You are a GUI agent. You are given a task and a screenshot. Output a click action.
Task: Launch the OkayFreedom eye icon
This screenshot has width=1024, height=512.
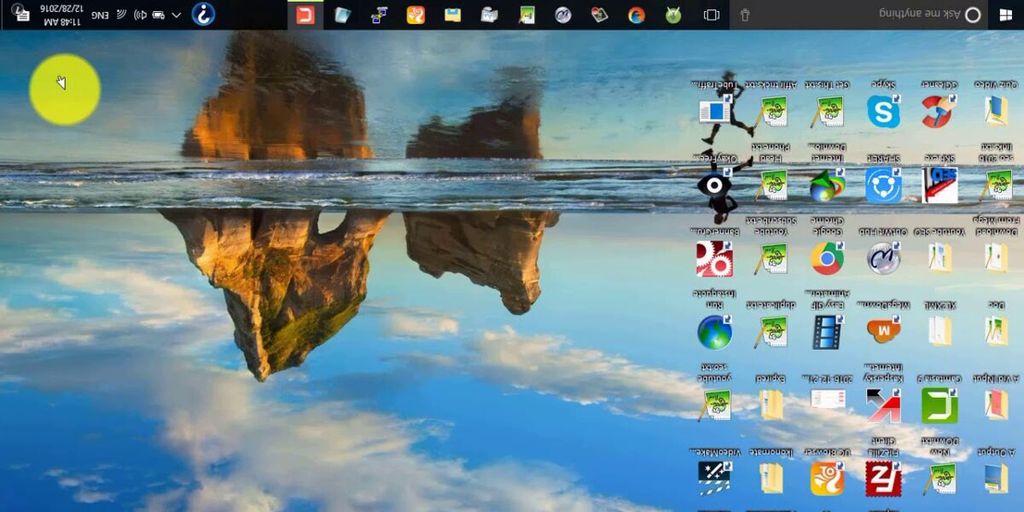coord(715,185)
